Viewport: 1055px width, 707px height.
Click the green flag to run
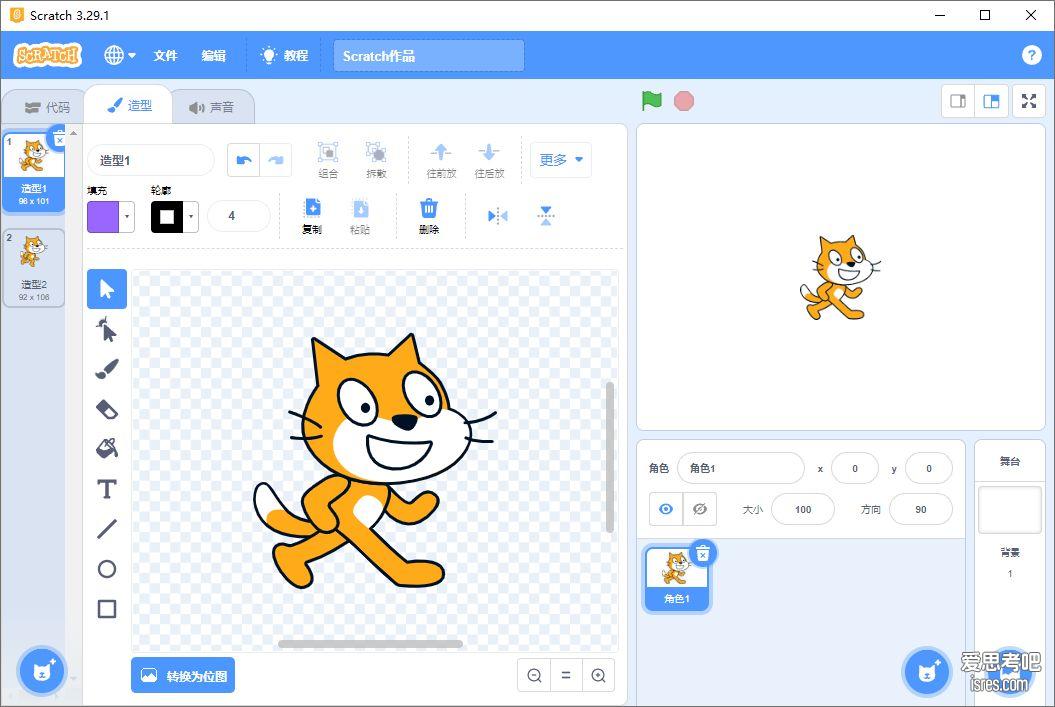tap(651, 101)
